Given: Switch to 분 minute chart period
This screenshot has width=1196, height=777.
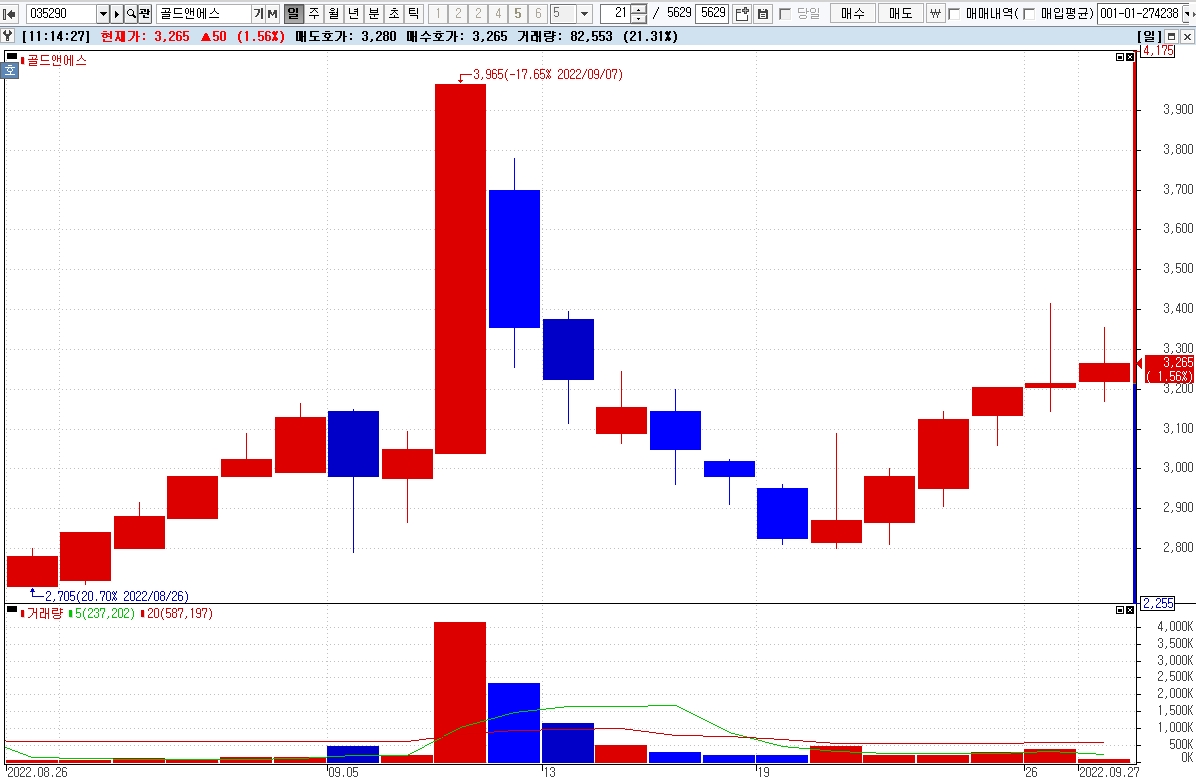Looking at the screenshot, I should tap(373, 14).
